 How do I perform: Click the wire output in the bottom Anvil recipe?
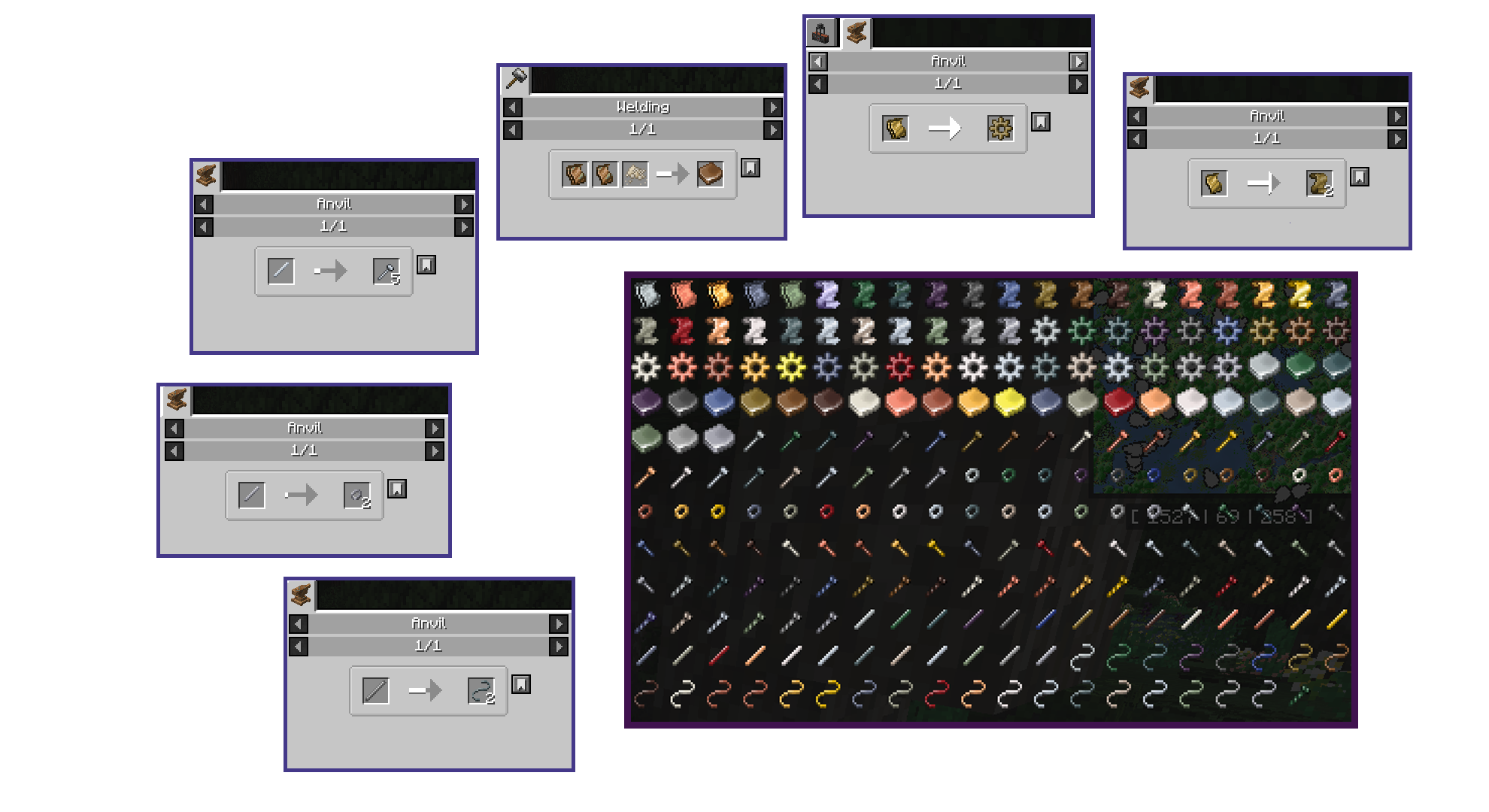(481, 691)
